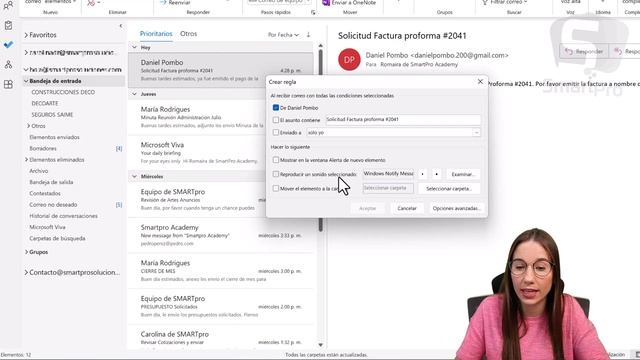This screenshot has height=360, width=640.
Task: Edit the subject text field in Crear regla
Action: pyautogui.click(x=403, y=120)
